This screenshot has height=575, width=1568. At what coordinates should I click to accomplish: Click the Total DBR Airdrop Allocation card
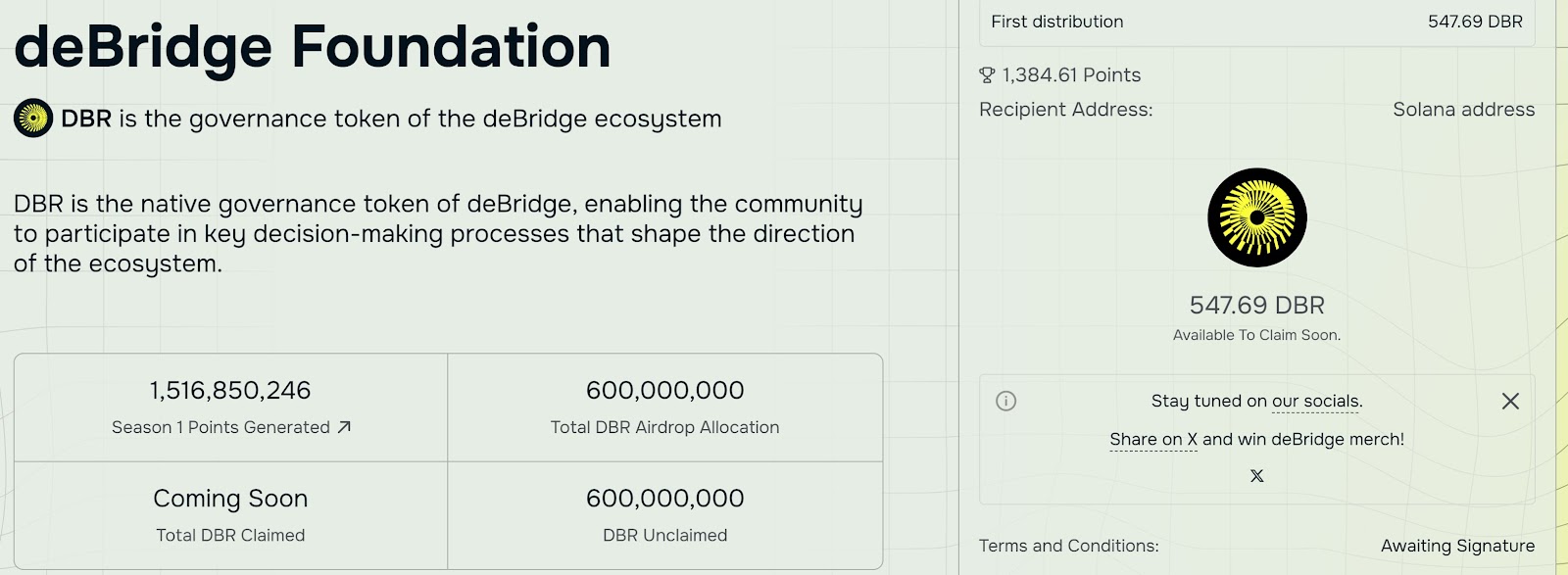pos(664,407)
